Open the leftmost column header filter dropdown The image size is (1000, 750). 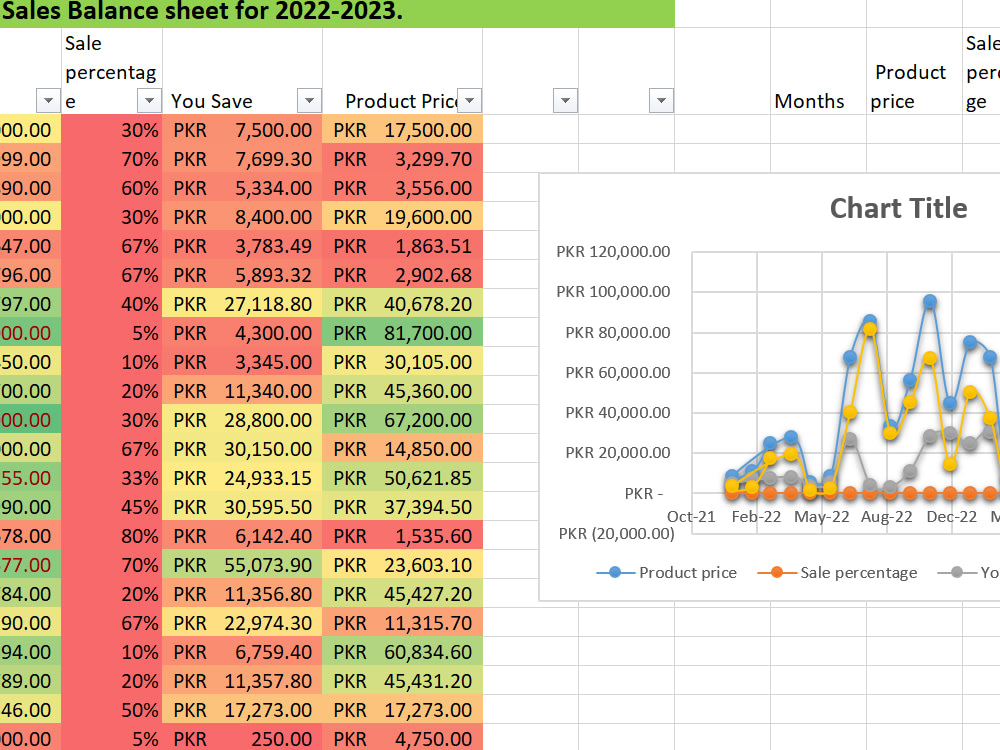click(x=47, y=100)
